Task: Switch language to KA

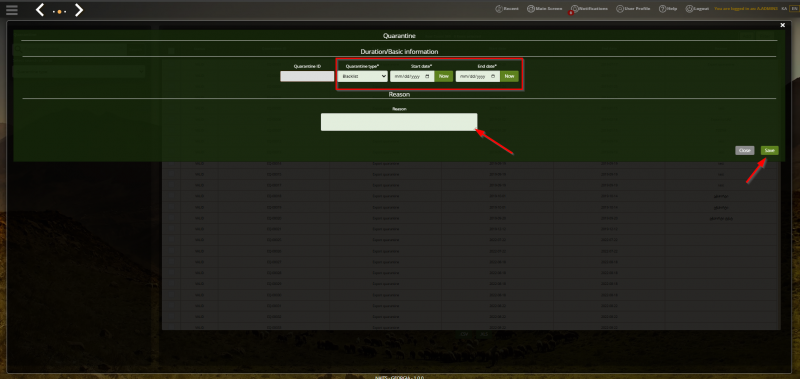Action: 784,9
